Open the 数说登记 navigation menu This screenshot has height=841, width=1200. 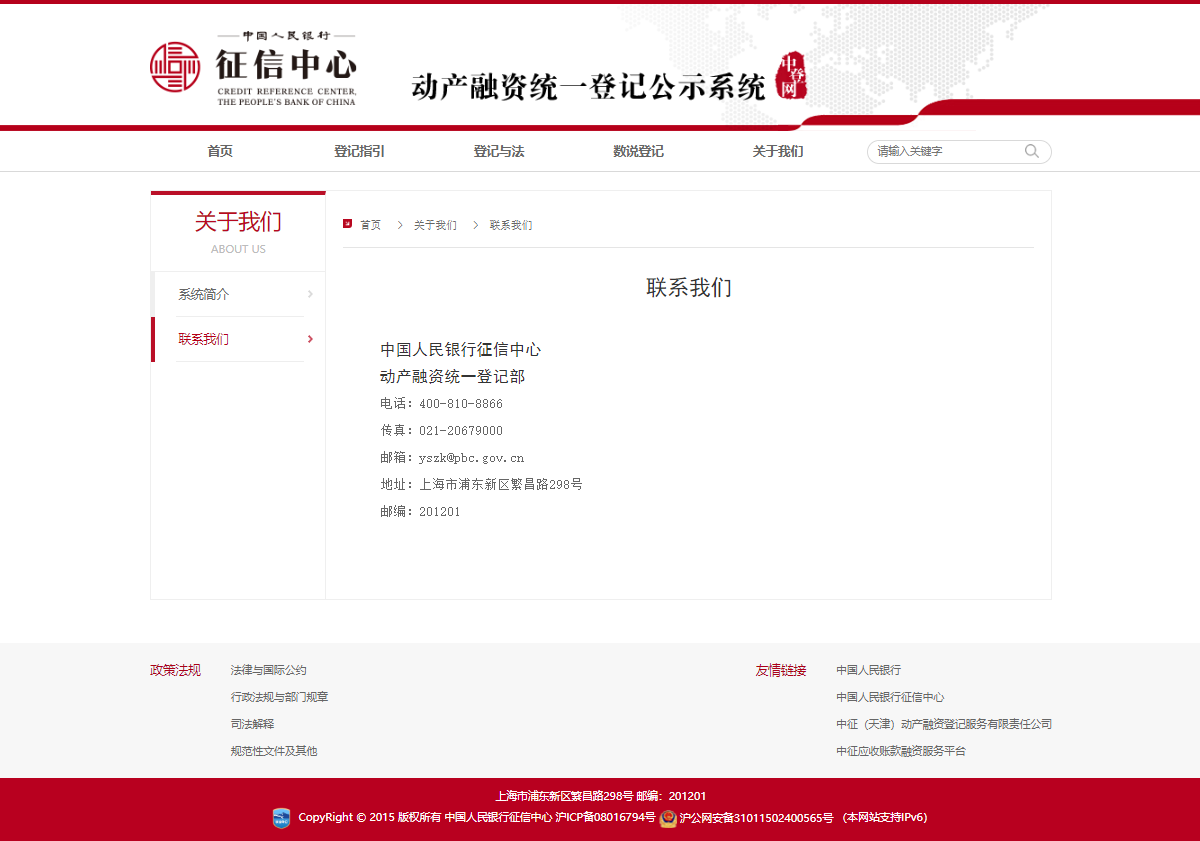click(x=638, y=151)
